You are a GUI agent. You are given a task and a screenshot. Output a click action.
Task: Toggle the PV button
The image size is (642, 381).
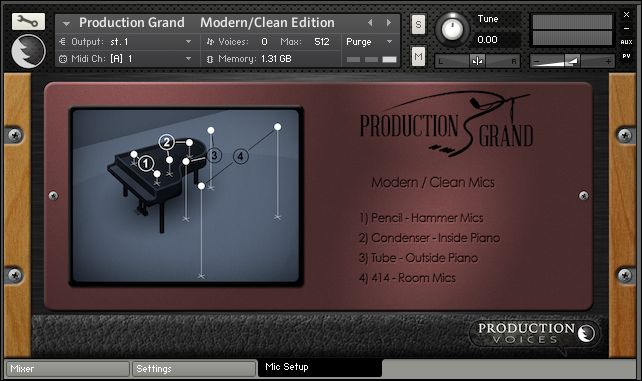[x=626, y=56]
